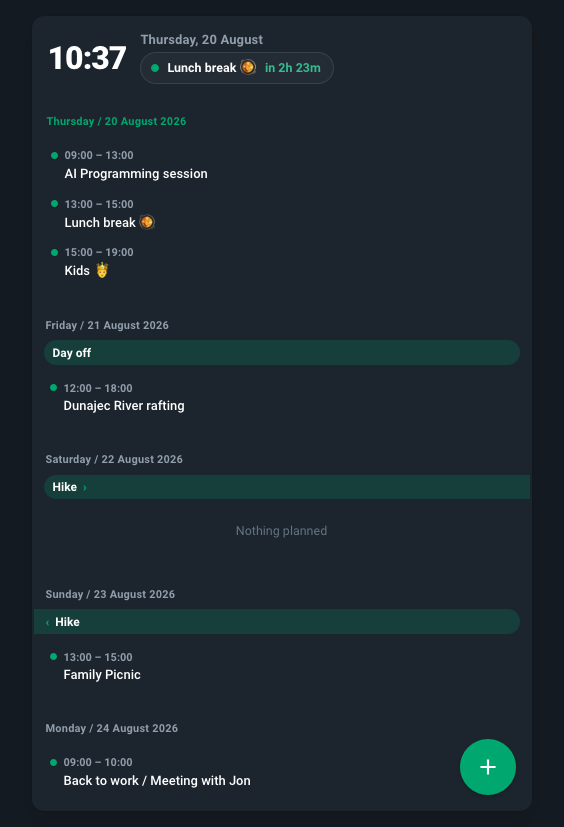
Task: Click Thursday / 20 August 2026 heading
Action: point(116,121)
